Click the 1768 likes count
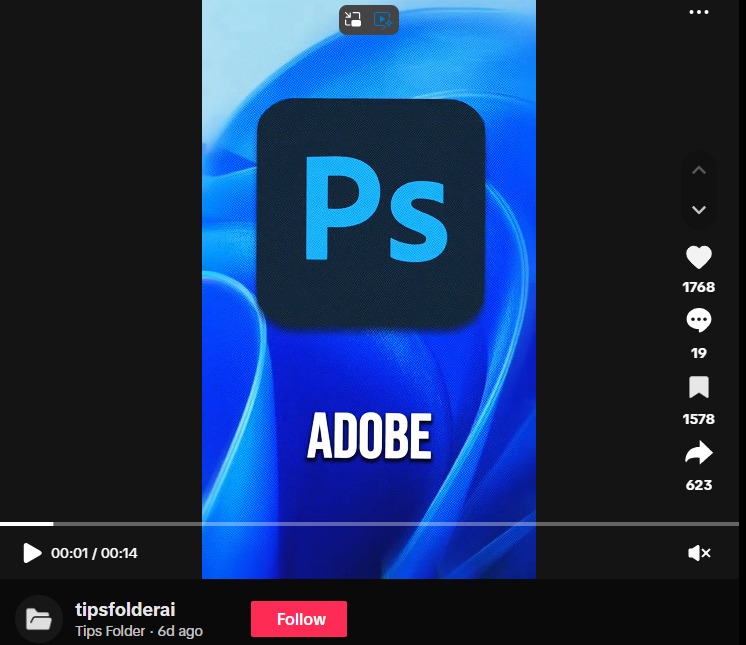This screenshot has width=746, height=645. click(699, 287)
